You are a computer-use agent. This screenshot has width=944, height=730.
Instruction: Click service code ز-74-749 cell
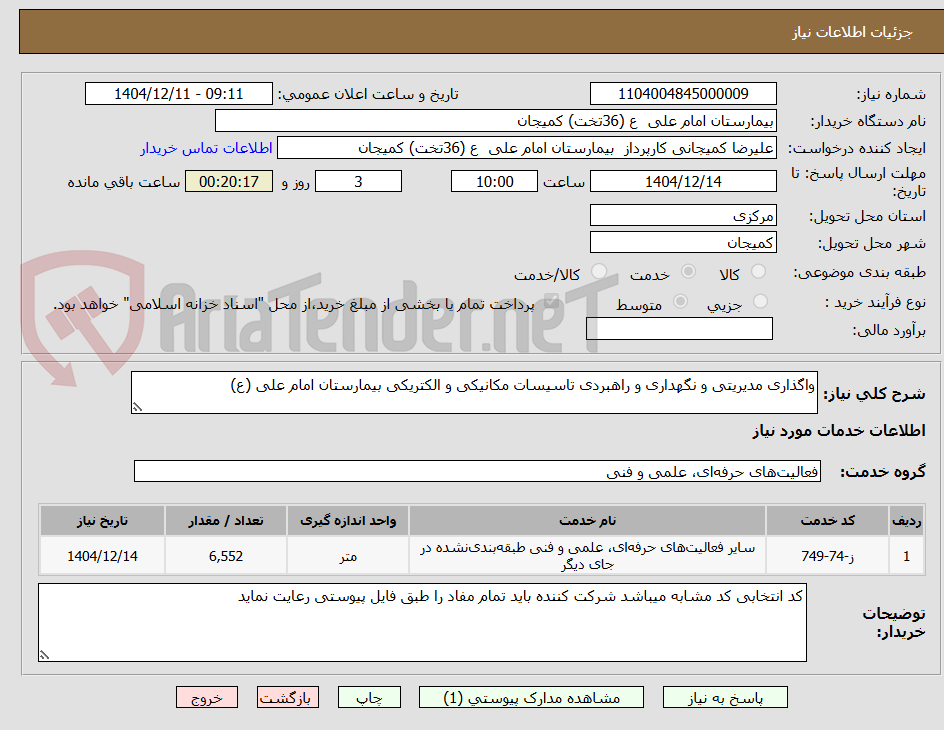click(828, 556)
